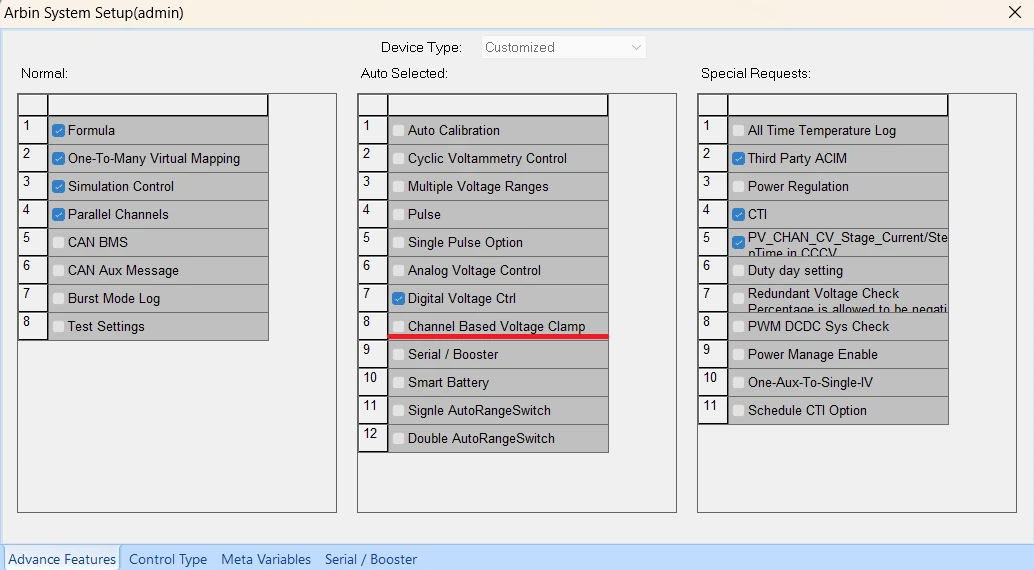Click the Normal list header cell

[158, 105]
